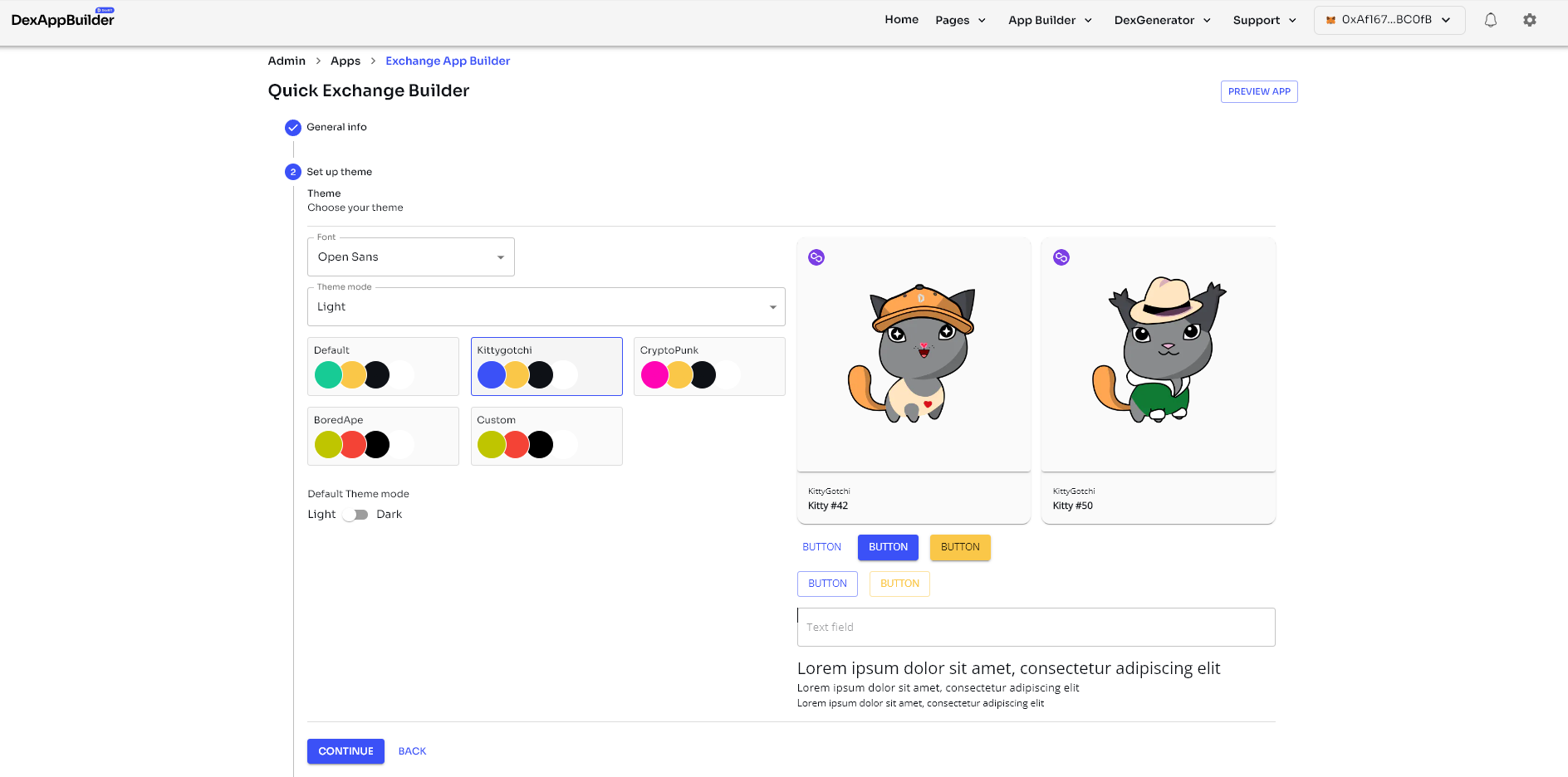Click the DexAppBuilder logo
This screenshot has height=777, width=1568.
pos(63,19)
